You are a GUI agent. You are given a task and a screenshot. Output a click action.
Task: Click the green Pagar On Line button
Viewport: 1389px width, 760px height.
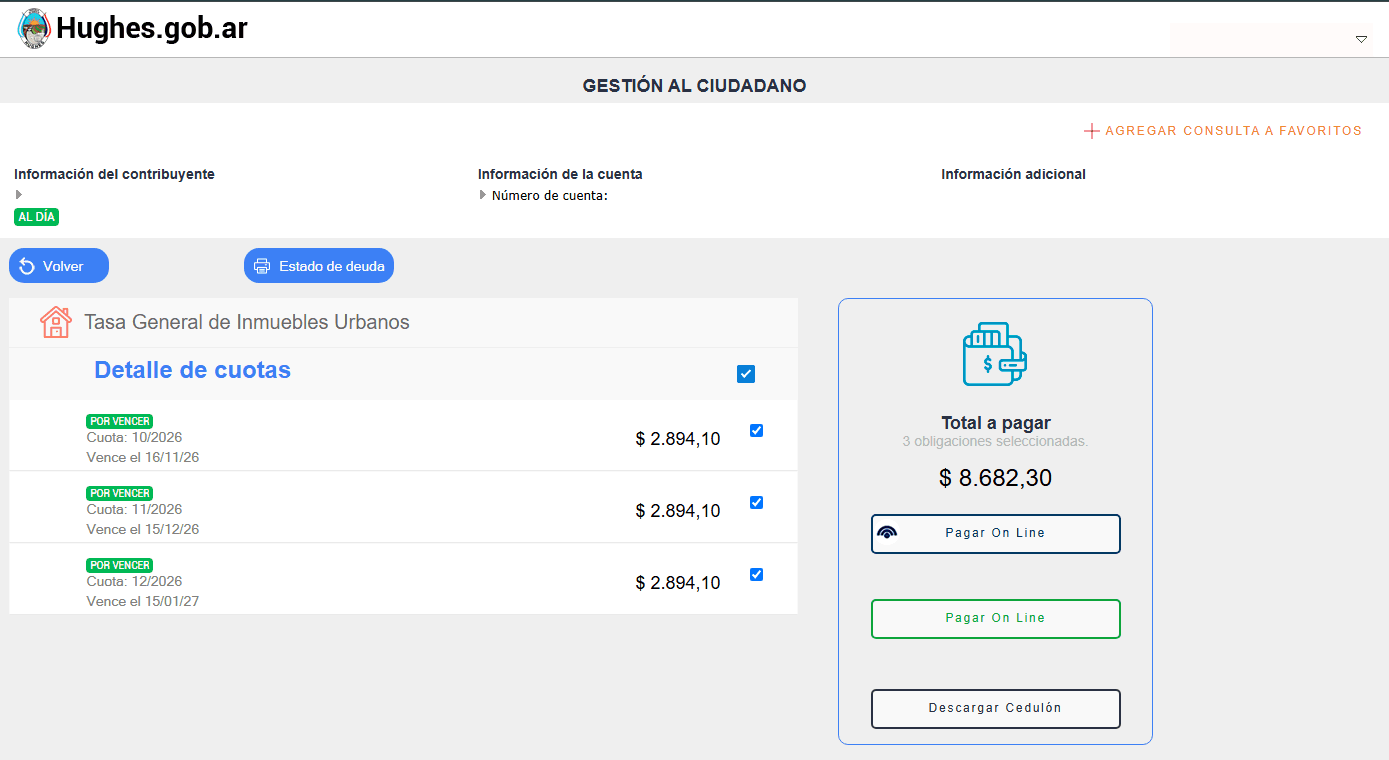pyautogui.click(x=996, y=619)
